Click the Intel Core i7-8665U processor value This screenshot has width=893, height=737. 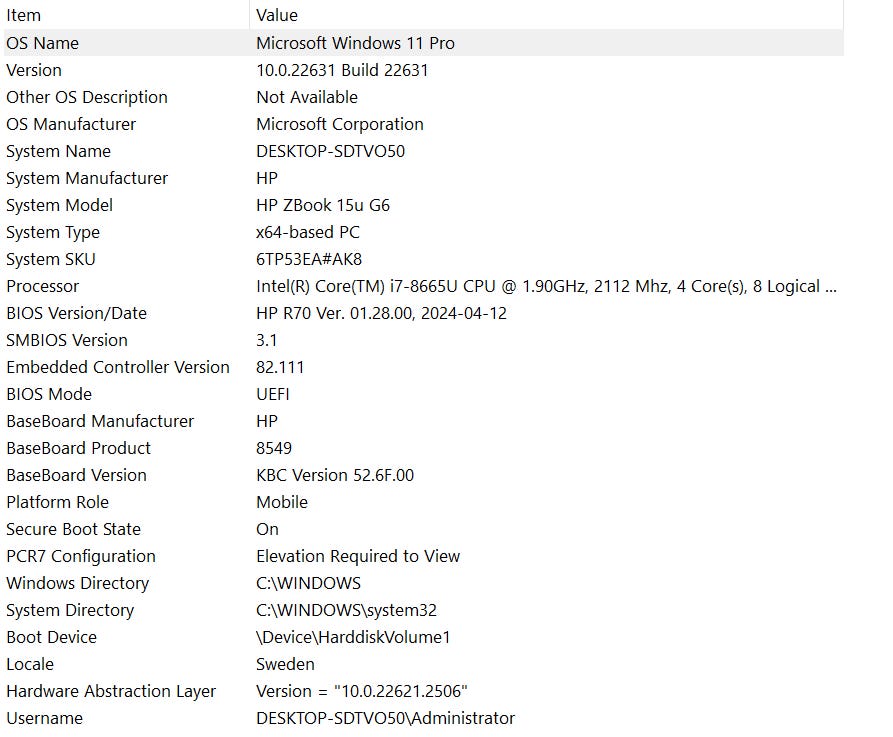547,286
